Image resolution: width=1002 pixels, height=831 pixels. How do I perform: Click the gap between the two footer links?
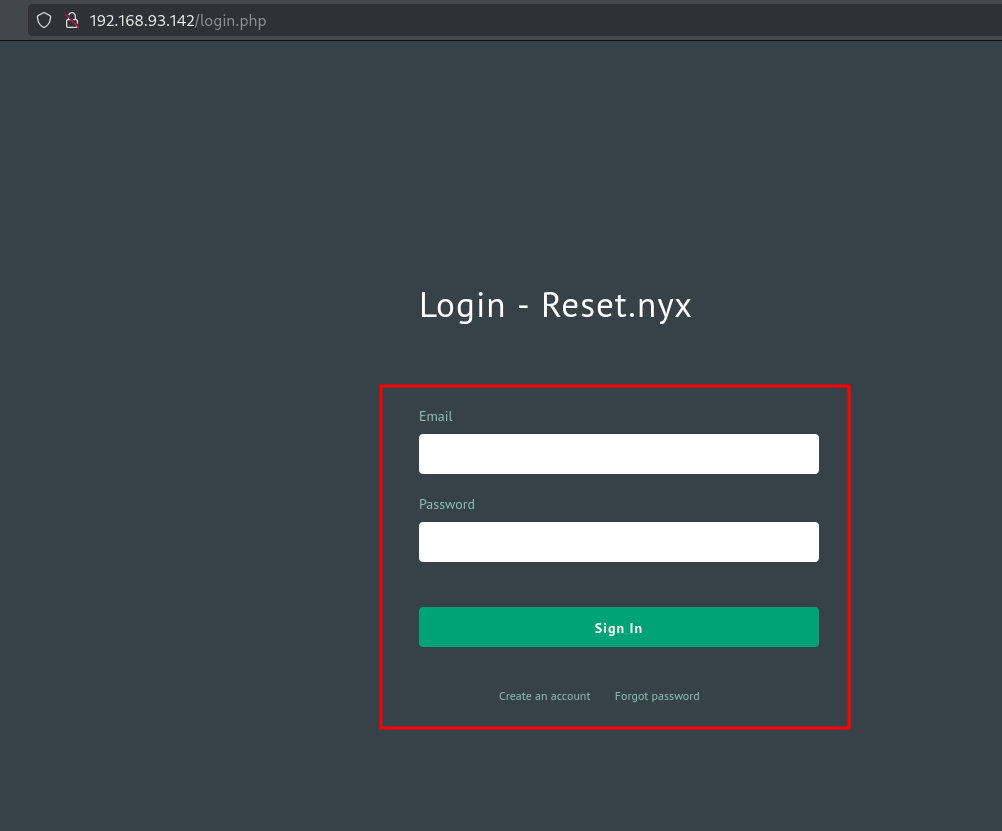(603, 696)
